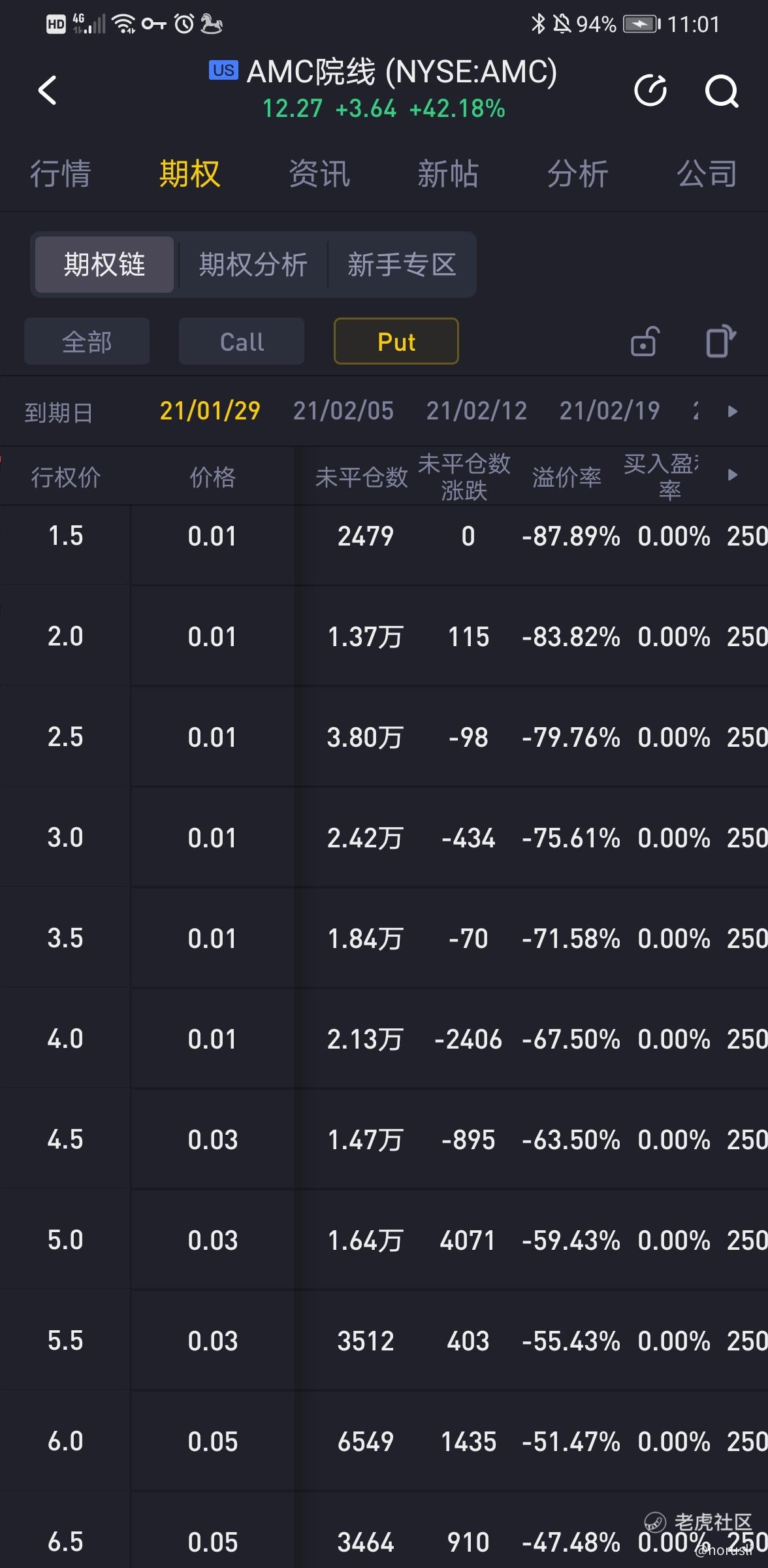Tap the battery status icon
Screen dimensions: 768x1568
tap(642, 24)
